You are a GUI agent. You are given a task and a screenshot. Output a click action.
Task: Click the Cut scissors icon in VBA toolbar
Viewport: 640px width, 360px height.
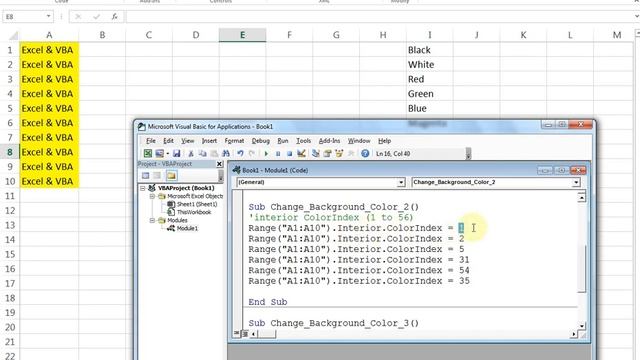[x=191, y=153]
